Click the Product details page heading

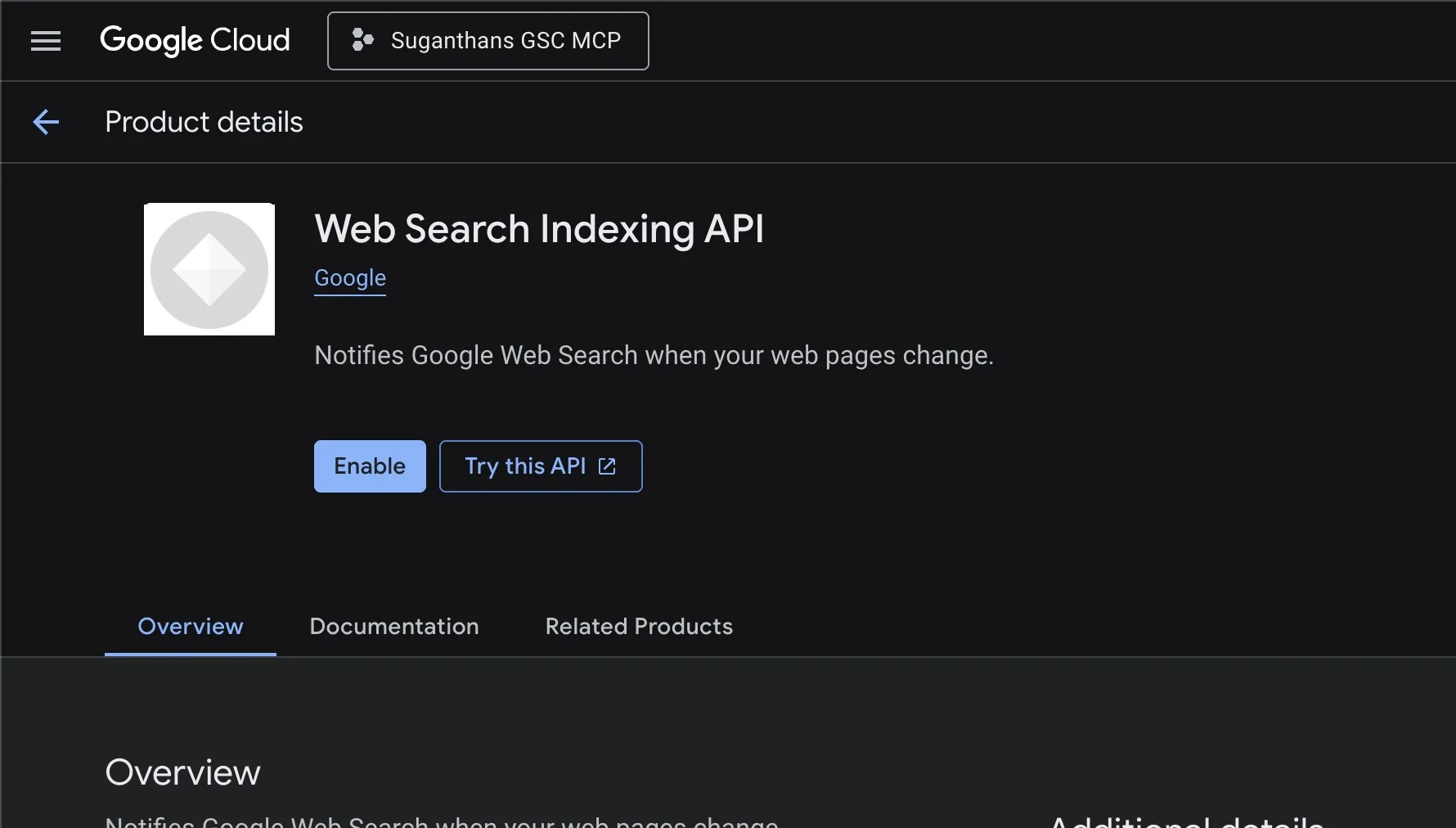pos(204,122)
